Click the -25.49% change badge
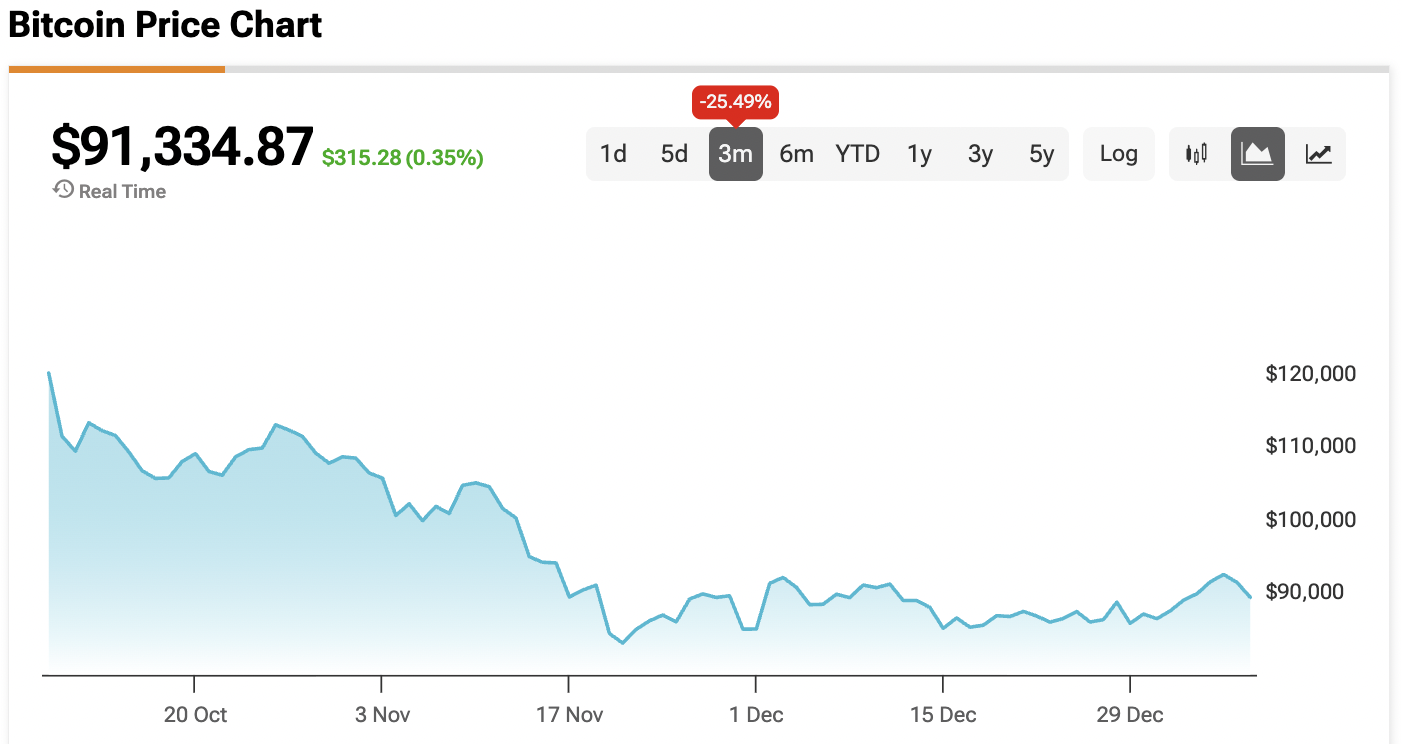 point(735,102)
